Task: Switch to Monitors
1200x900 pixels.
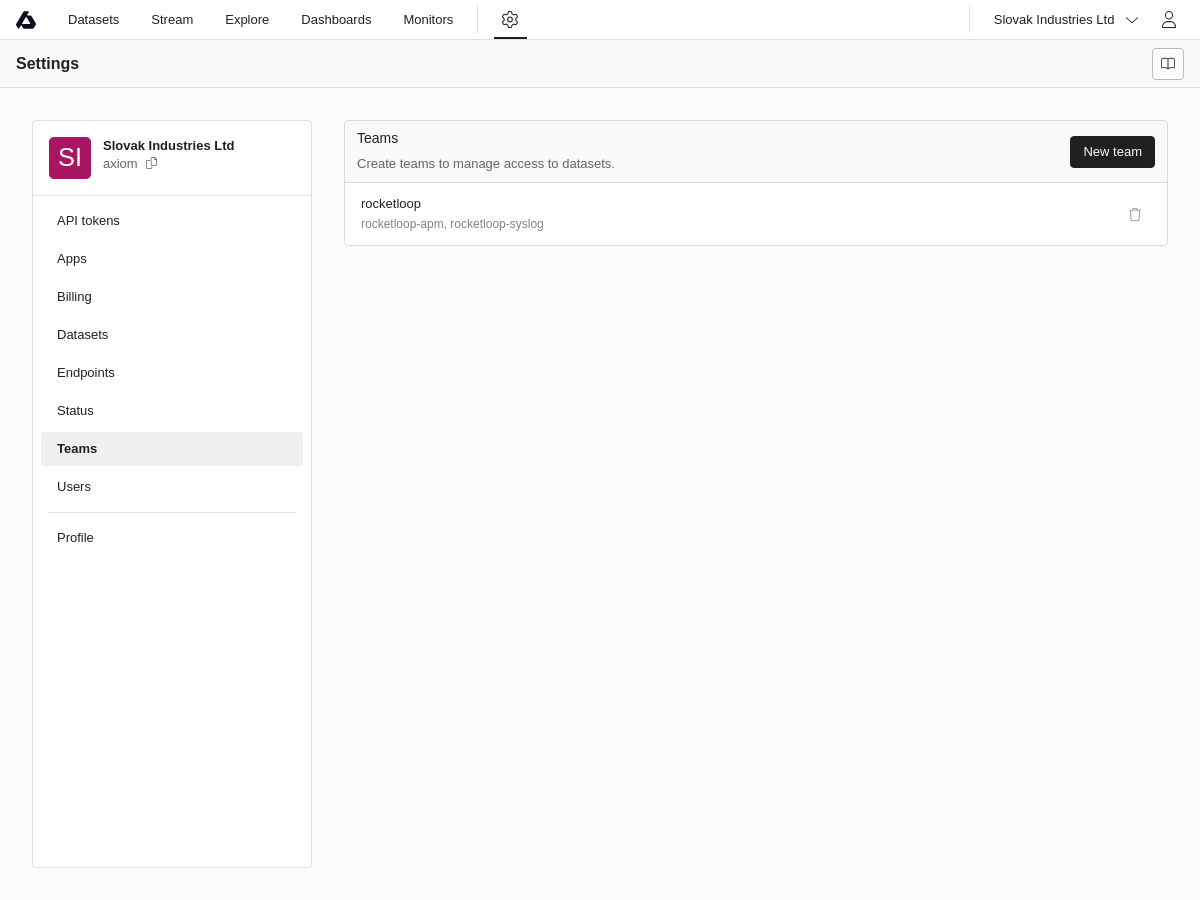Action: [x=428, y=20]
